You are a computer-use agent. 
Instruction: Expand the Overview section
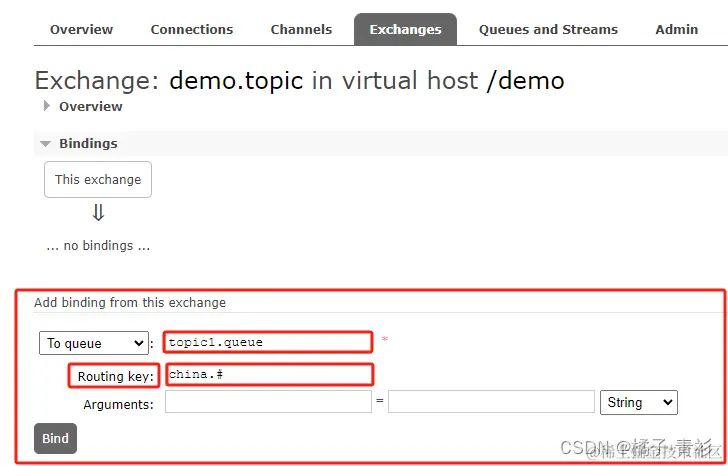[x=84, y=106]
